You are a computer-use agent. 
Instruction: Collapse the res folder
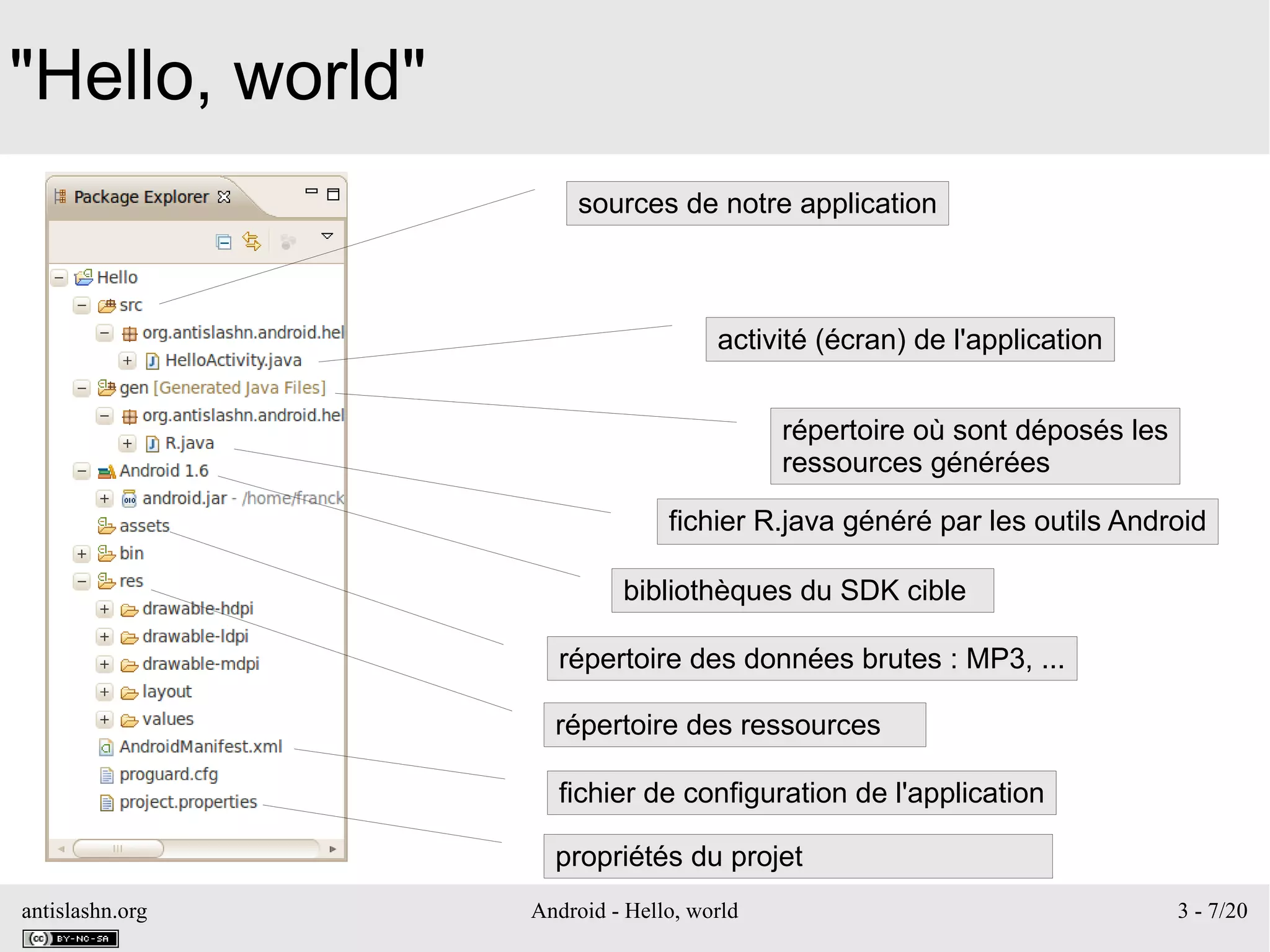coord(82,581)
